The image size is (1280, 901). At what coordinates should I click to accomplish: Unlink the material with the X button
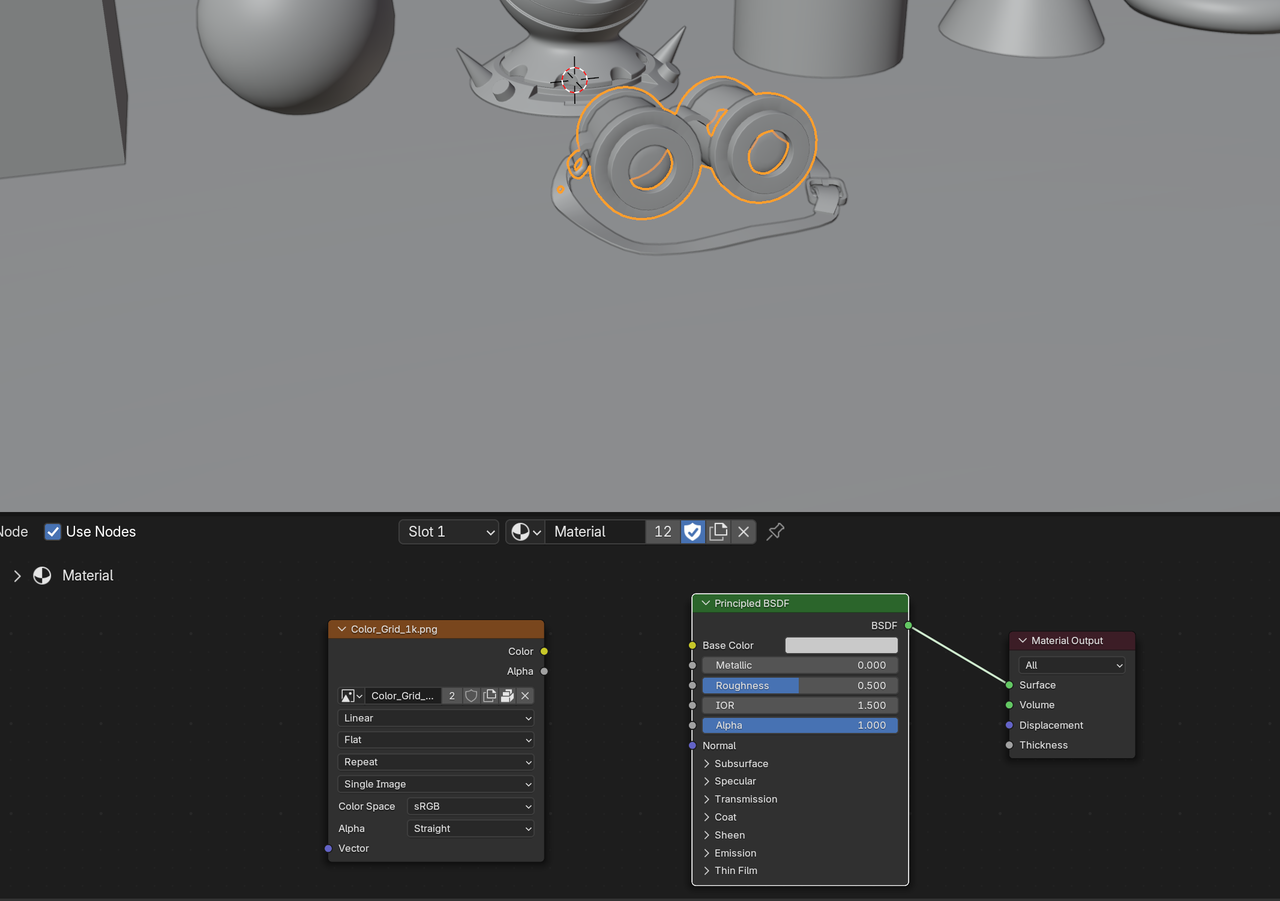click(744, 532)
